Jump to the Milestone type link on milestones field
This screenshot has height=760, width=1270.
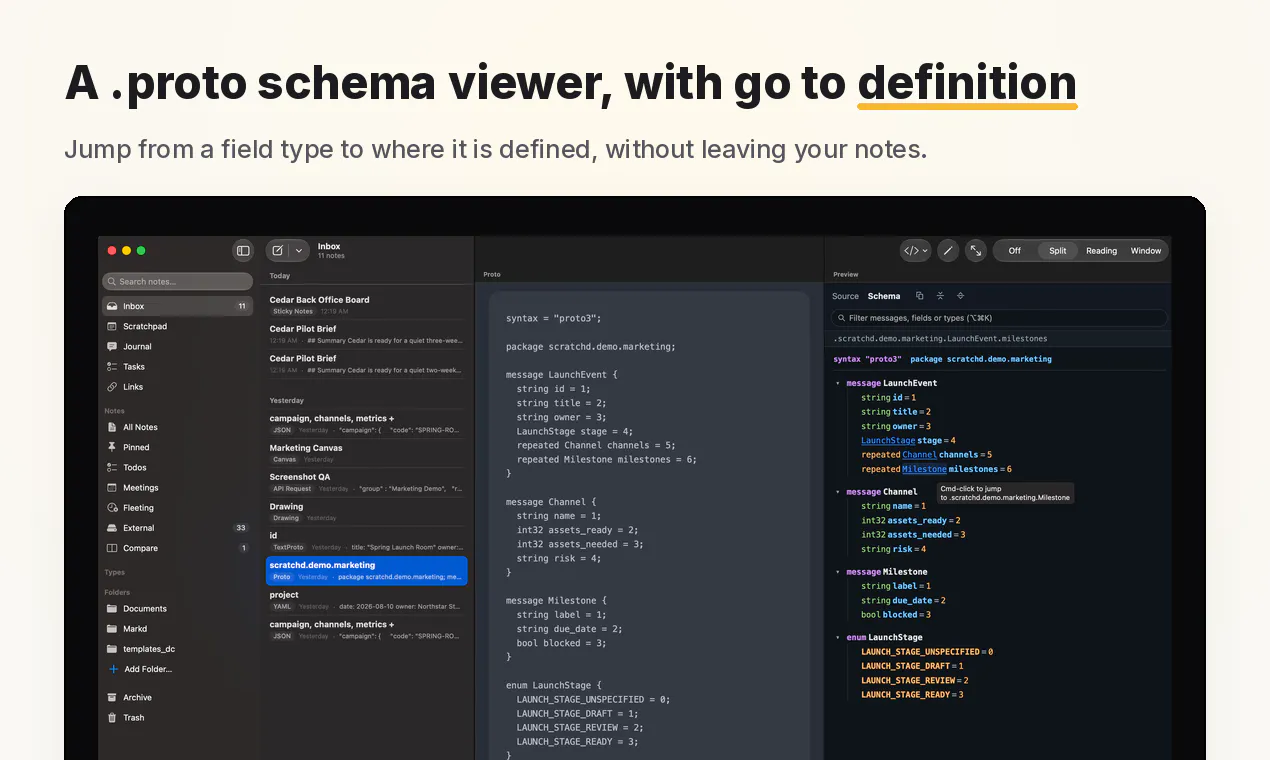pyautogui.click(x=924, y=469)
